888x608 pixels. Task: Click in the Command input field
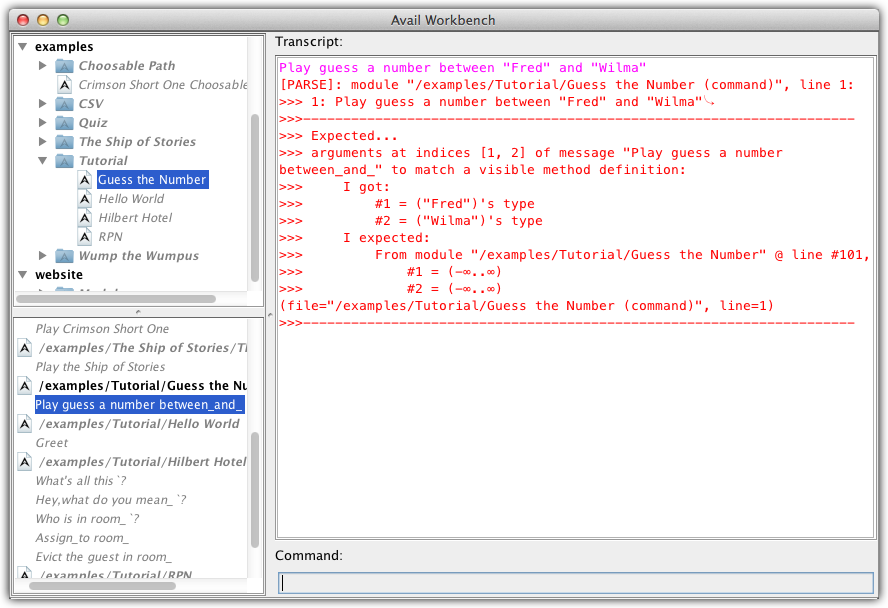coord(575,583)
